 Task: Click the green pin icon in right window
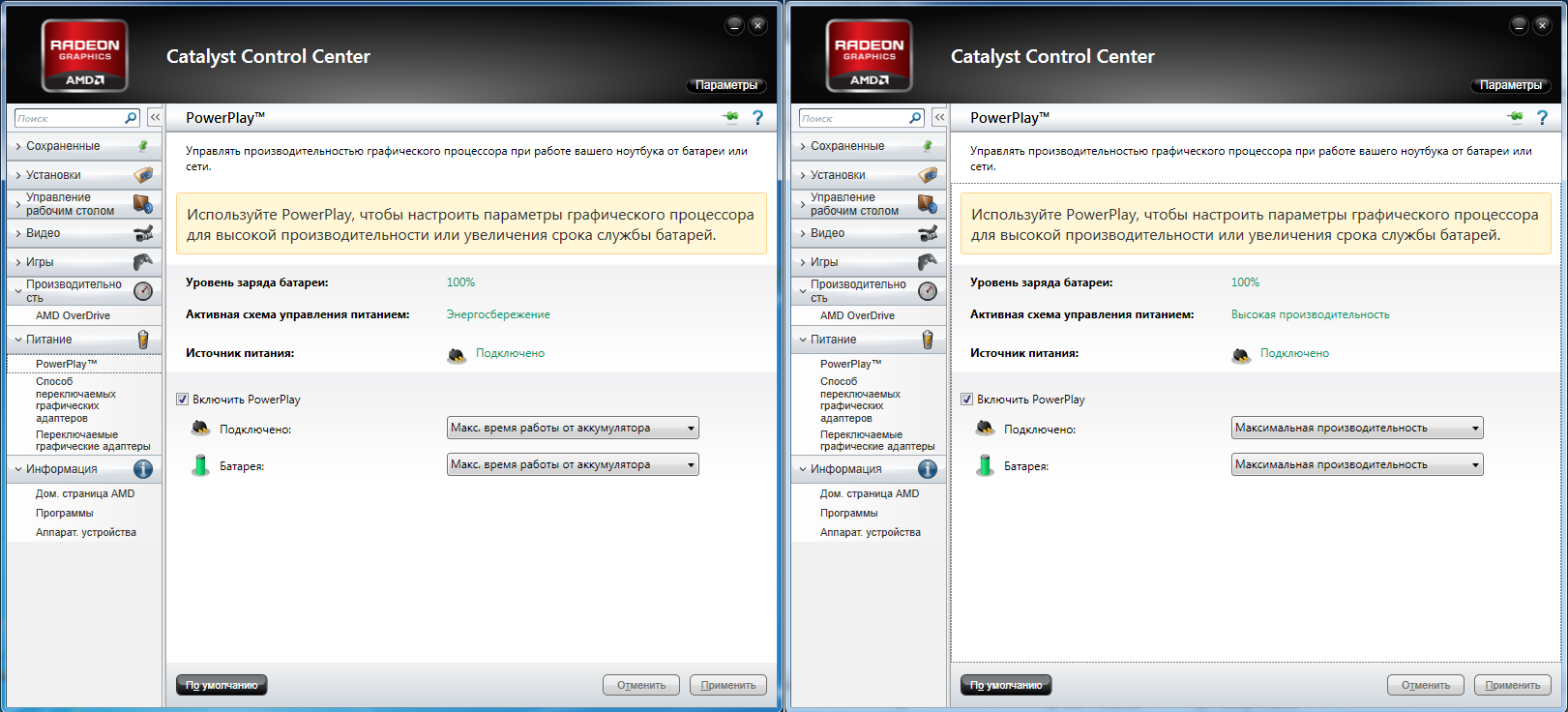tap(1515, 117)
